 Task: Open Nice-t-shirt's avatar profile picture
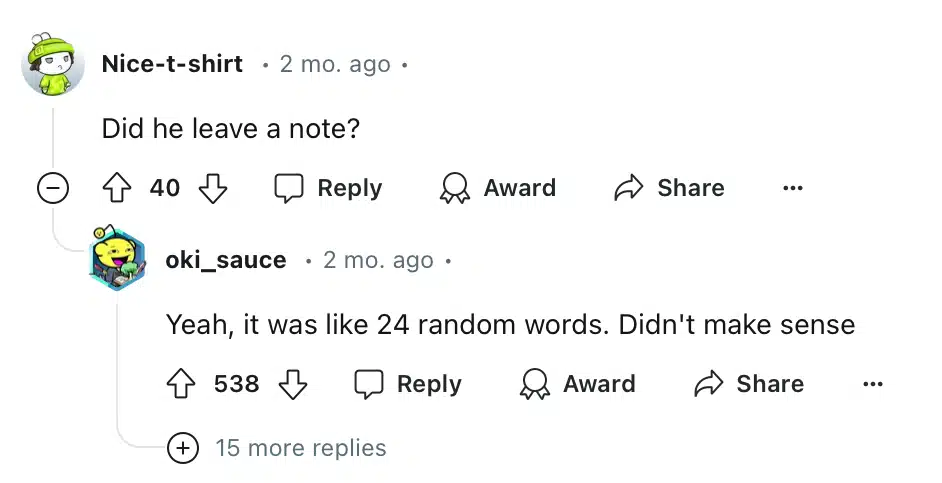point(53,65)
